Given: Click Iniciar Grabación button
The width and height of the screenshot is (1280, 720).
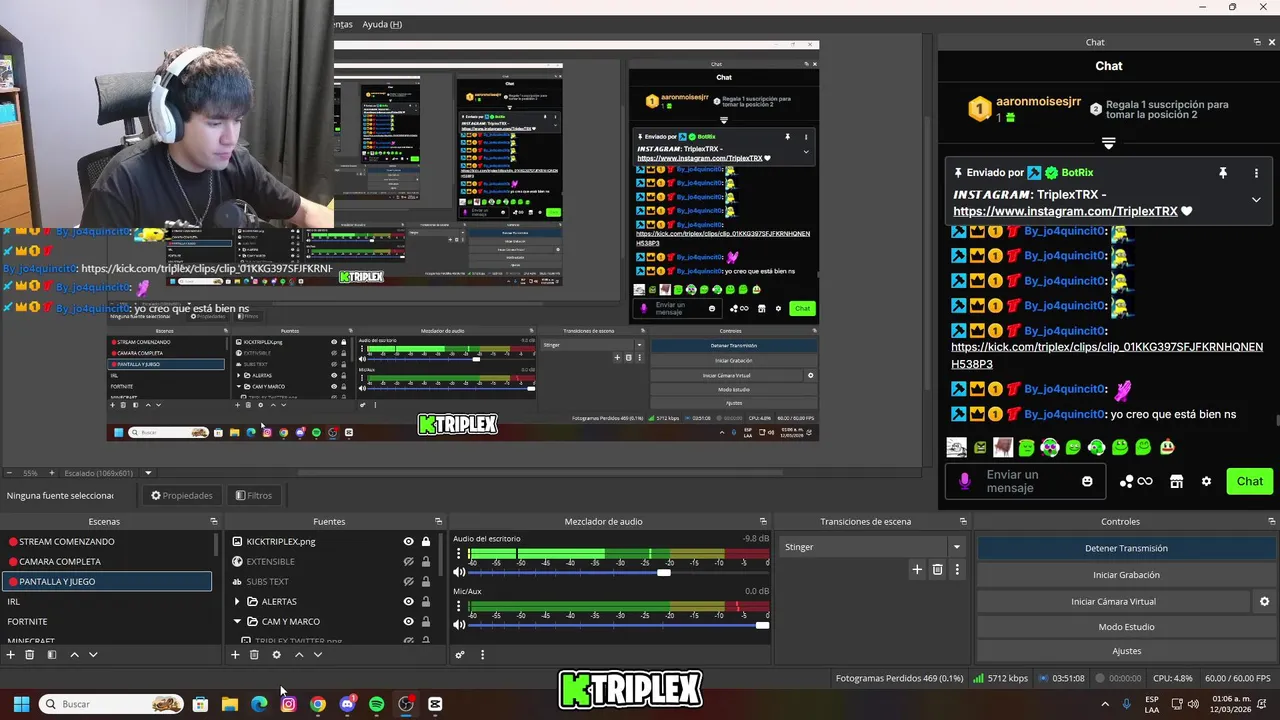Looking at the screenshot, I should click(1126, 575).
